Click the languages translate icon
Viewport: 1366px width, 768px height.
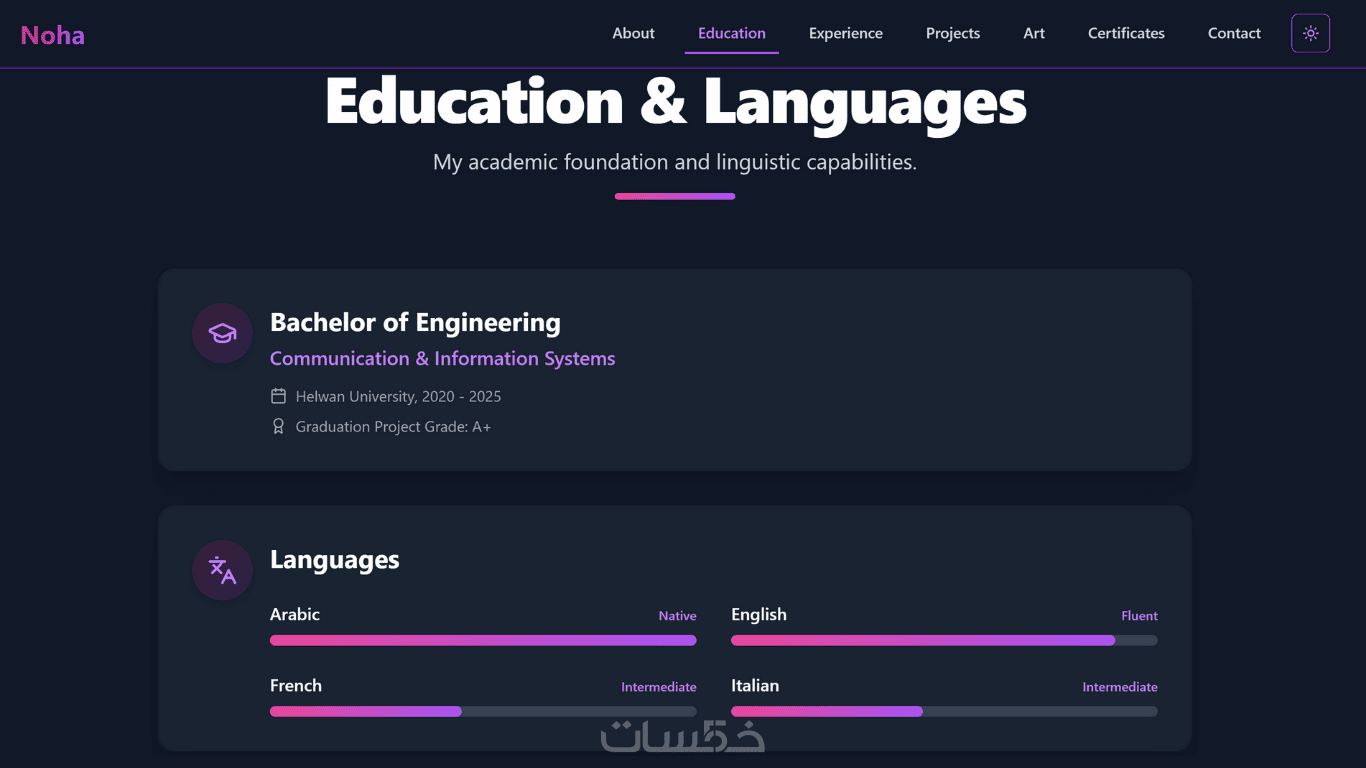click(222, 570)
